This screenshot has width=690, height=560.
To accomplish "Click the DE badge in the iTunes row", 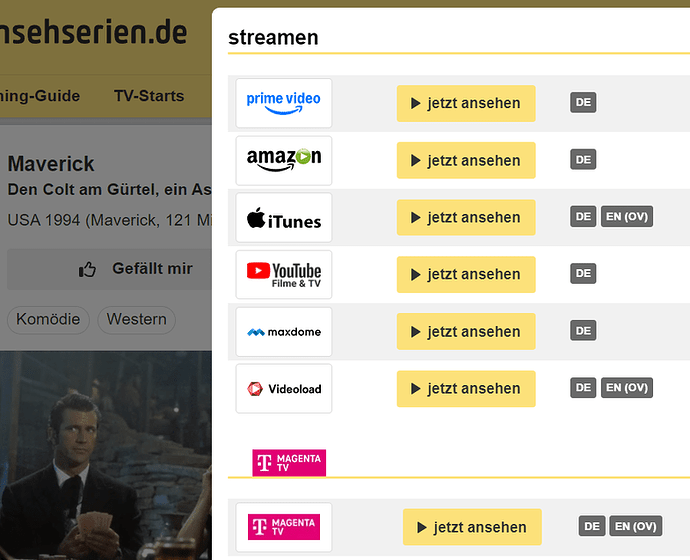I will click(x=583, y=216).
